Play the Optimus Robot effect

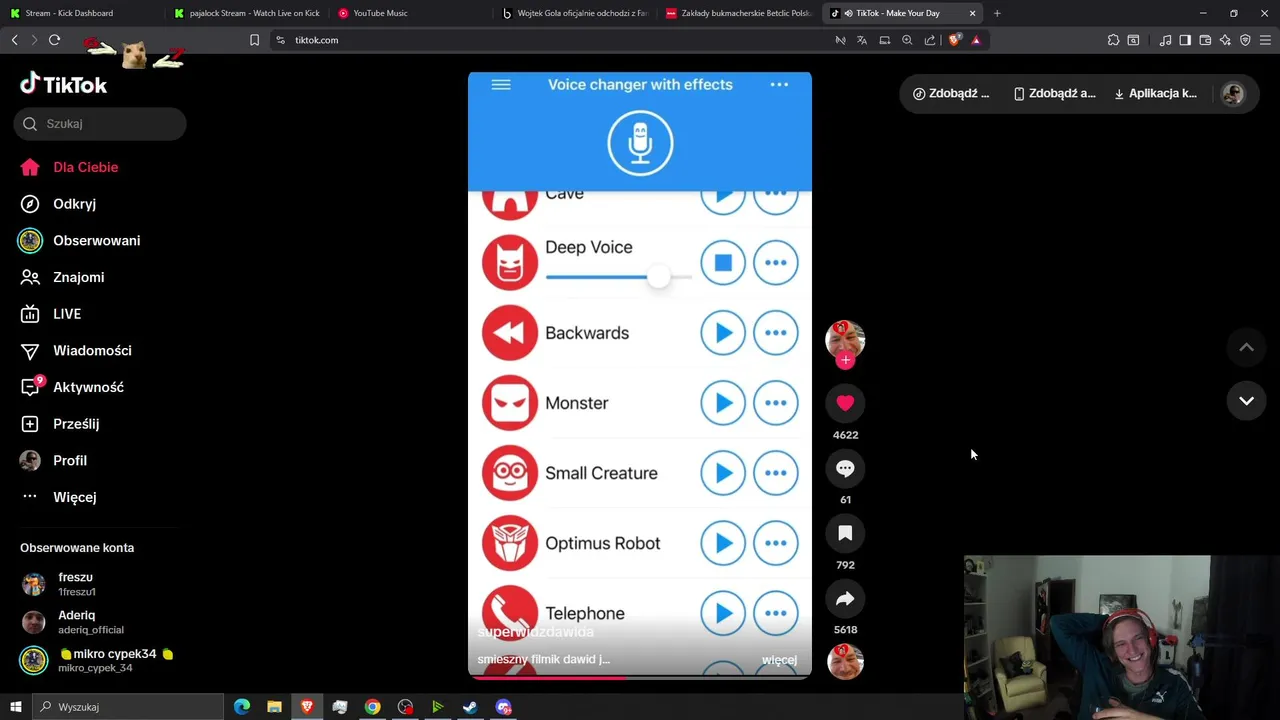point(723,543)
